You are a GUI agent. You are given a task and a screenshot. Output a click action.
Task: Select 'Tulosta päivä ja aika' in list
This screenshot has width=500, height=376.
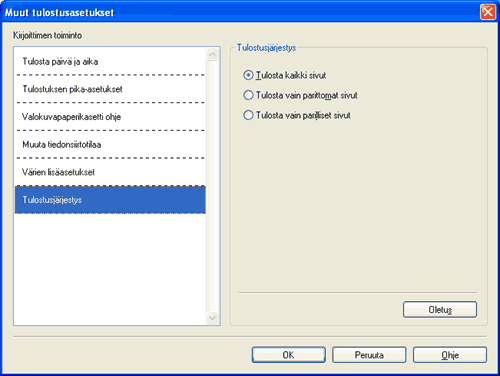coord(110,61)
